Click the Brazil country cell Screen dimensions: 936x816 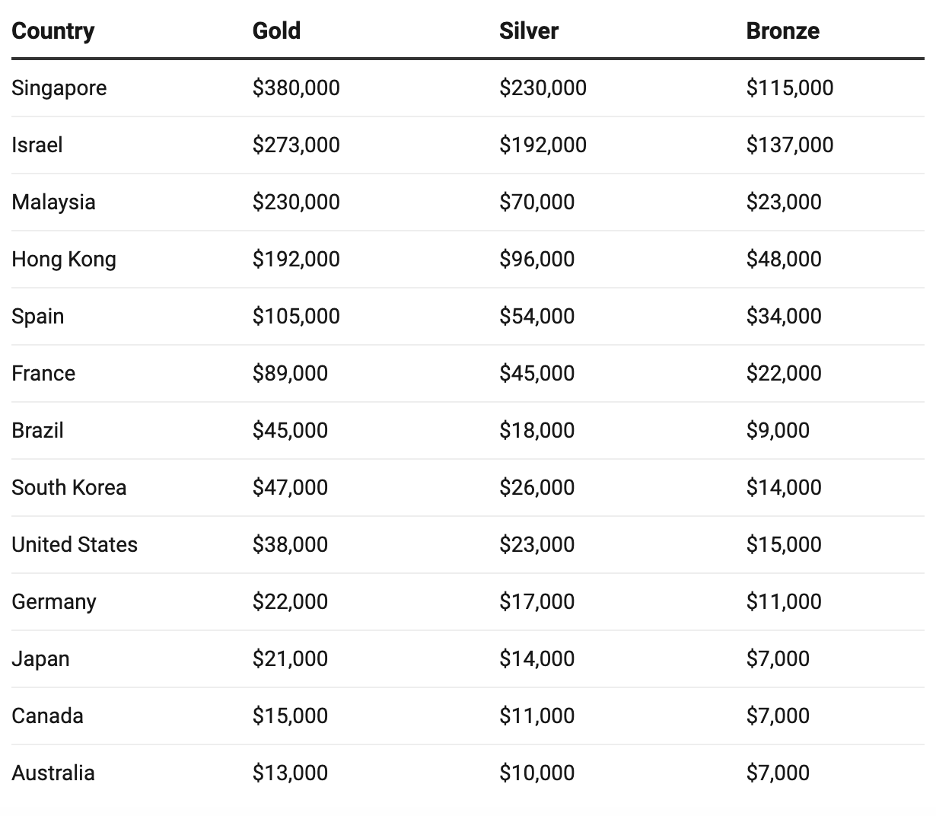coord(38,430)
